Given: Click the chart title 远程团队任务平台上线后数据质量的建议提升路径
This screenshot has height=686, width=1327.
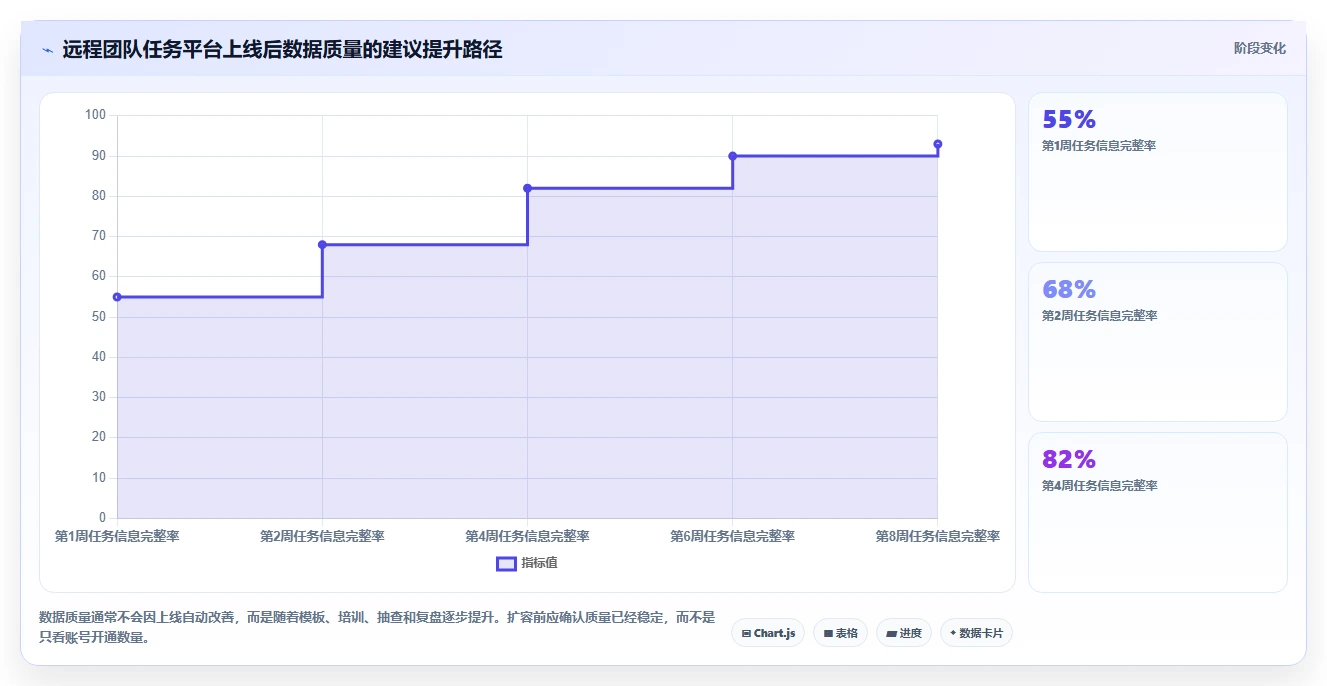Looking at the screenshot, I should click(282, 50).
